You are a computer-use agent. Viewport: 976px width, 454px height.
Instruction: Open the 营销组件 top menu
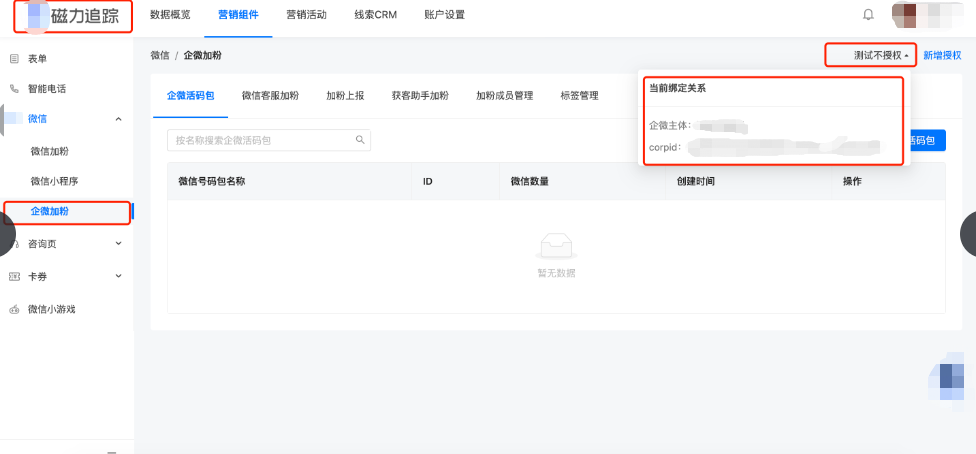[238, 15]
